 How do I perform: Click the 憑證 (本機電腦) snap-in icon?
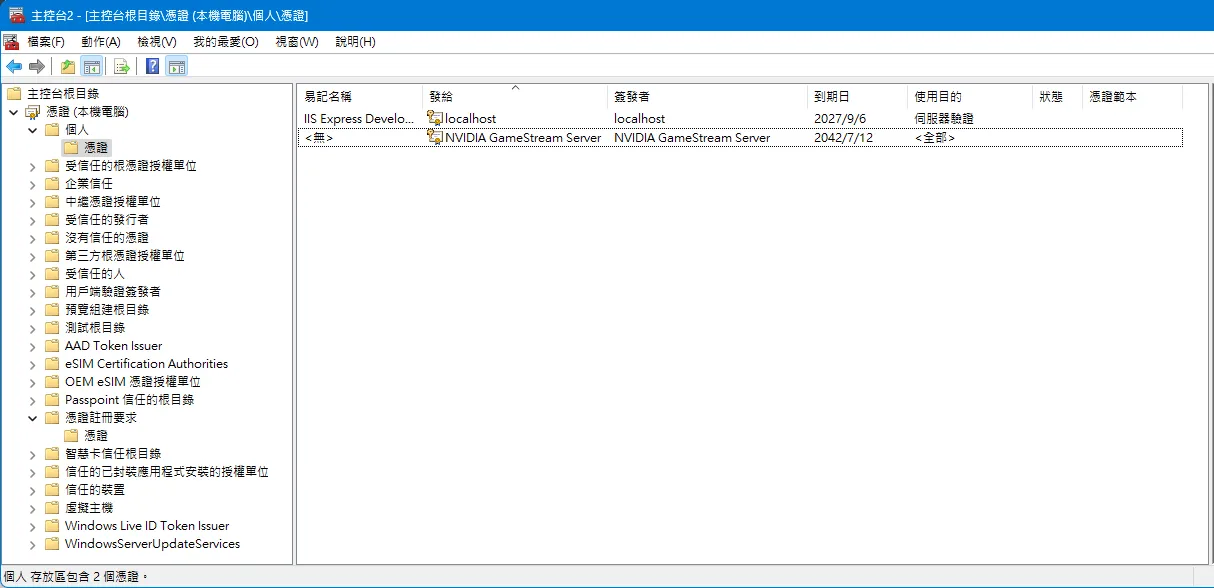pyautogui.click(x=33, y=112)
